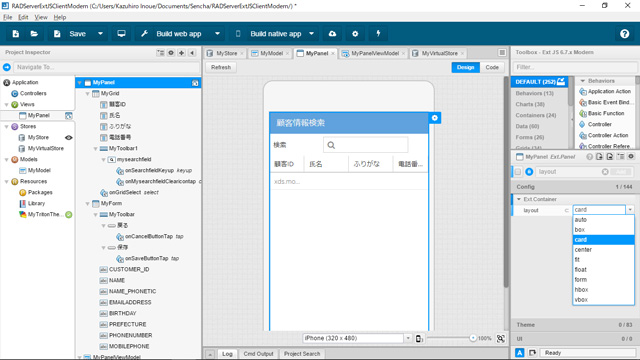Click the New Project icon in toolbar

[x=16, y=34]
